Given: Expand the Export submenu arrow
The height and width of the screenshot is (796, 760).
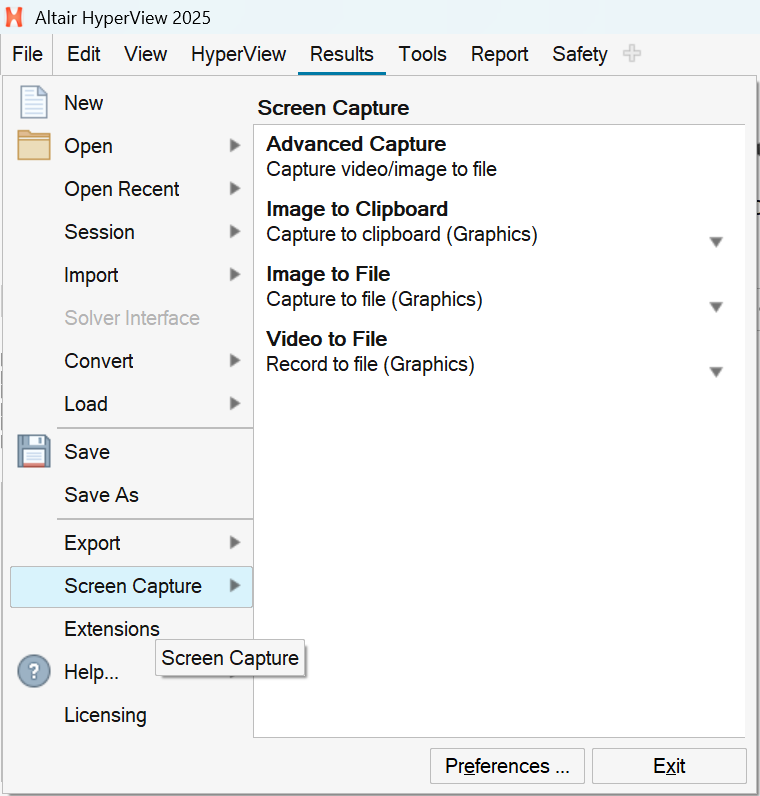Looking at the screenshot, I should [235, 543].
